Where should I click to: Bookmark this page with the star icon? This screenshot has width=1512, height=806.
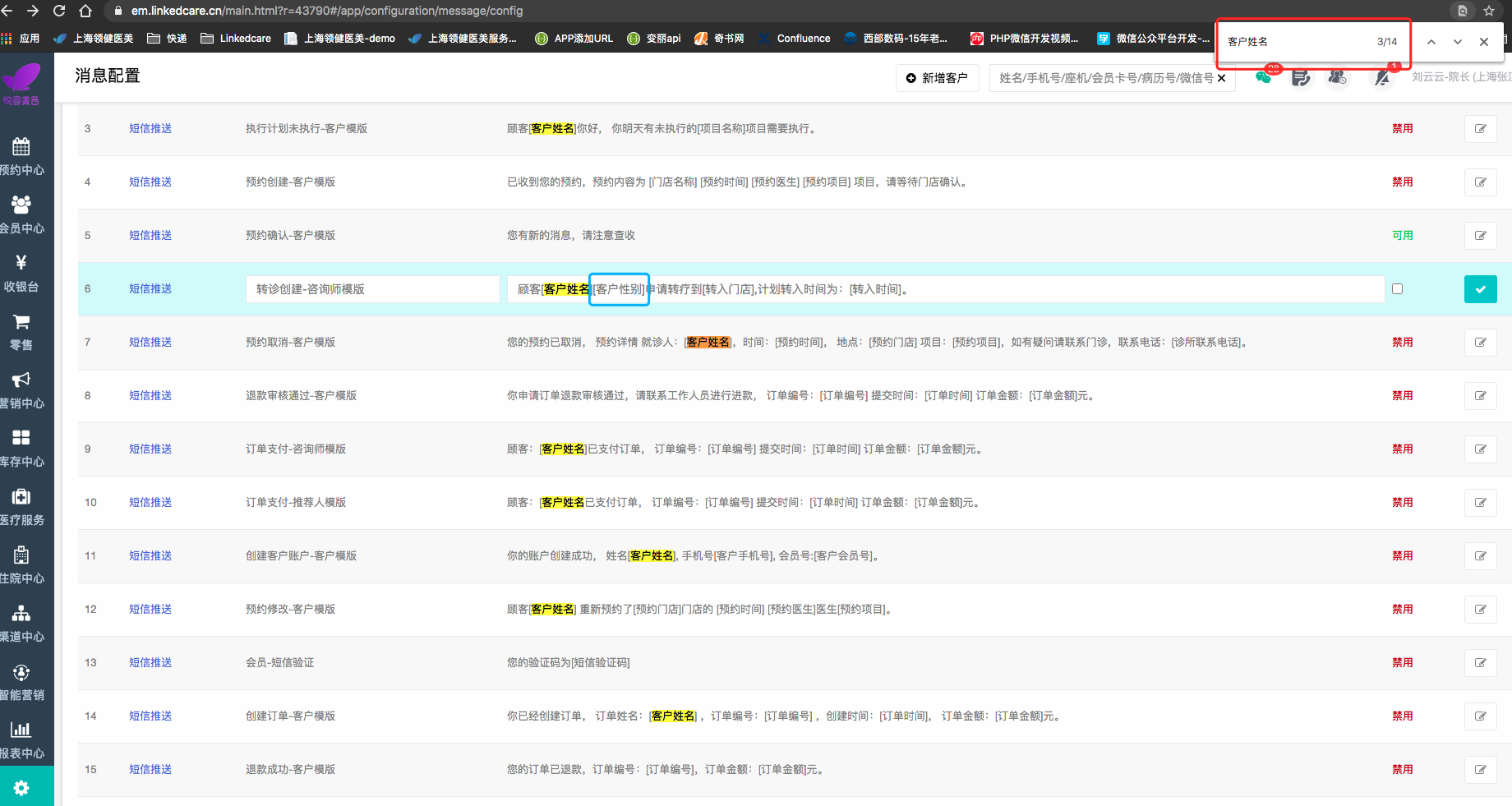click(1489, 11)
